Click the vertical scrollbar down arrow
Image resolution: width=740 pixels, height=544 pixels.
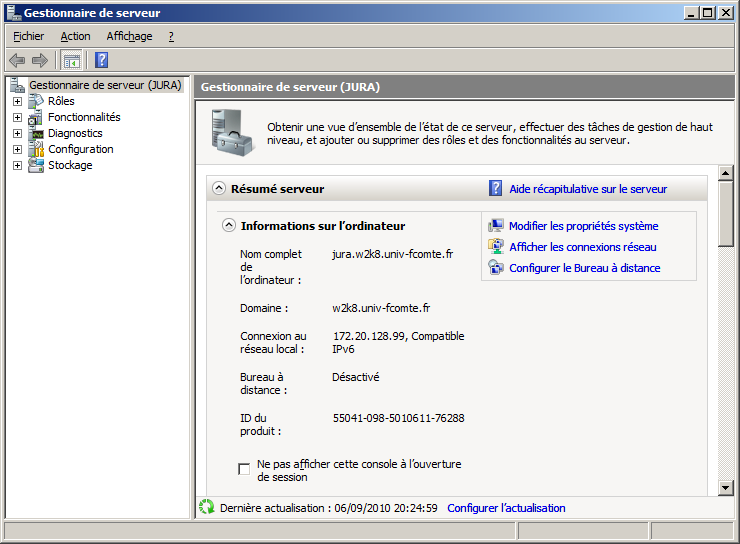(x=726, y=487)
